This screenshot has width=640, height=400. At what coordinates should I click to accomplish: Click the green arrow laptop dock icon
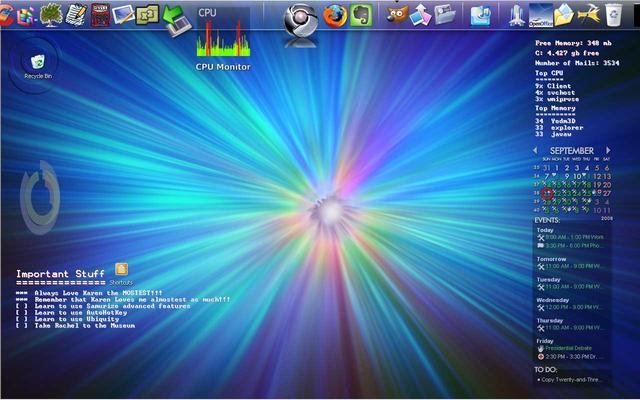point(176,15)
